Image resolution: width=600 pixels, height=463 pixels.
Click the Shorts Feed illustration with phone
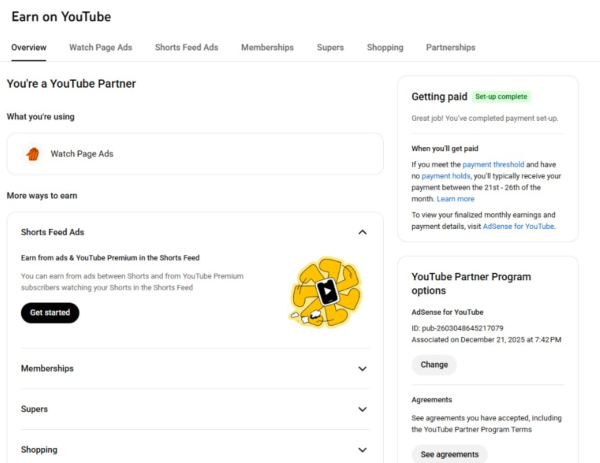coord(326,292)
